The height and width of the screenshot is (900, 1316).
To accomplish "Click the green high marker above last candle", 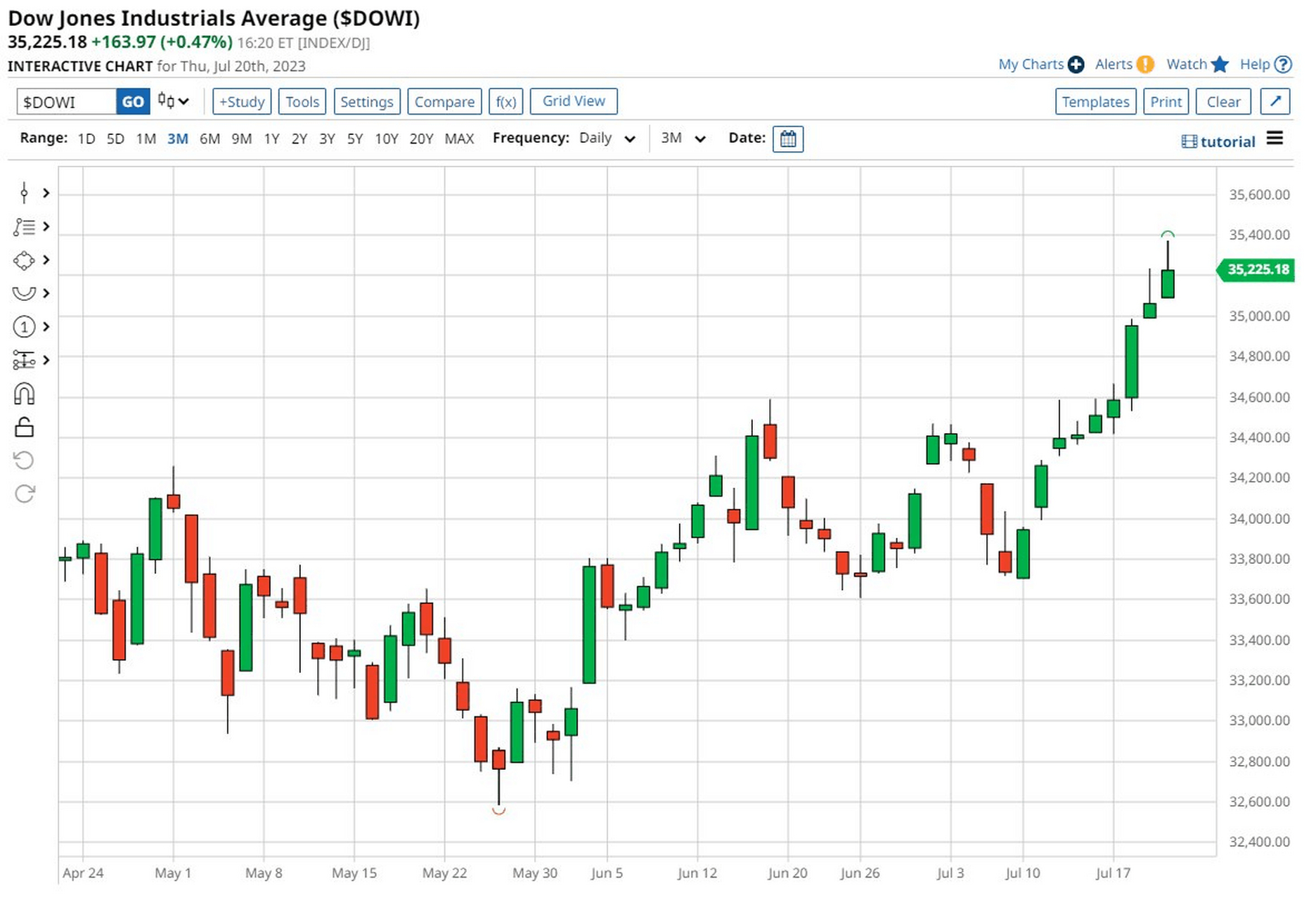I will (1167, 234).
